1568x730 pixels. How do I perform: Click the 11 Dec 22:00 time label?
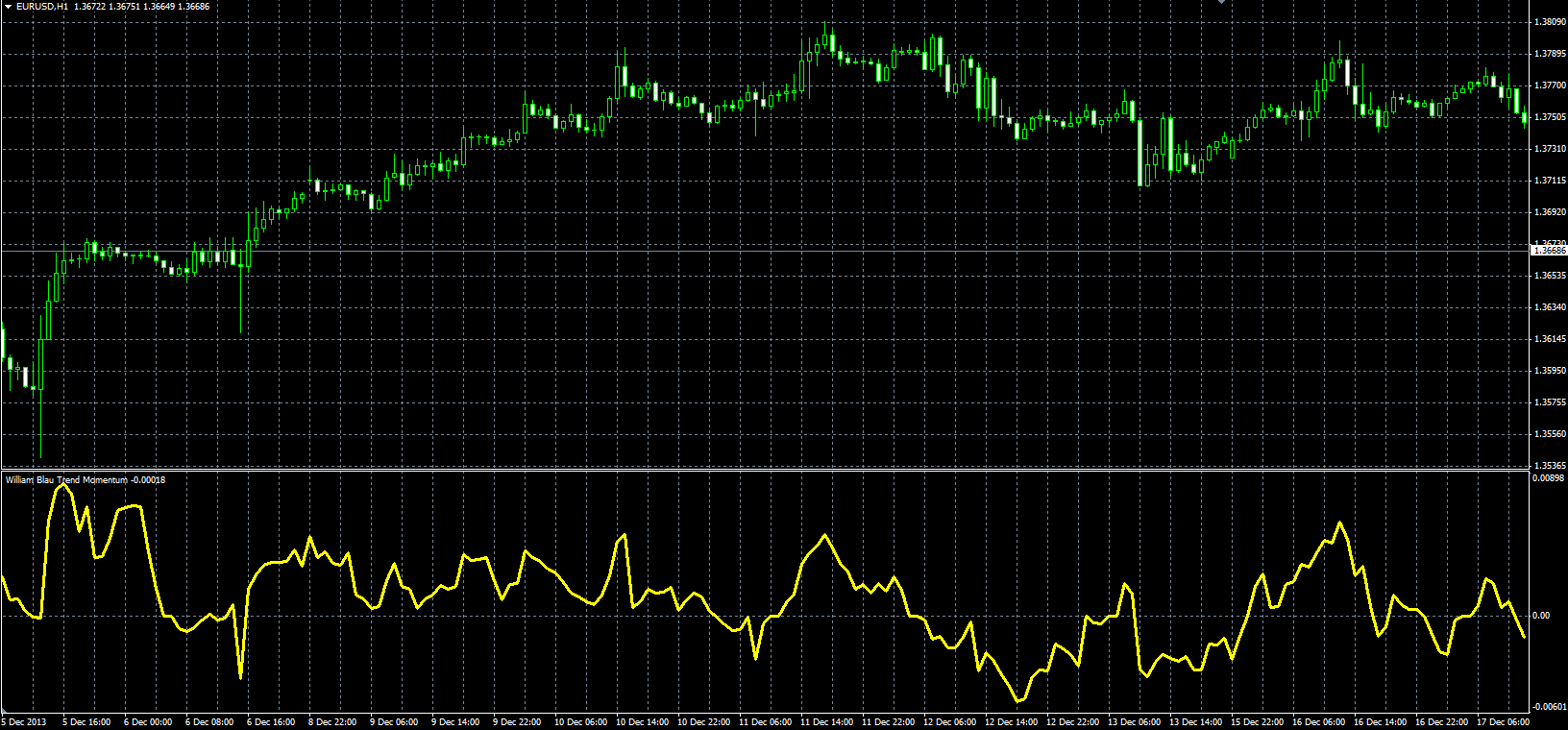[x=889, y=722]
